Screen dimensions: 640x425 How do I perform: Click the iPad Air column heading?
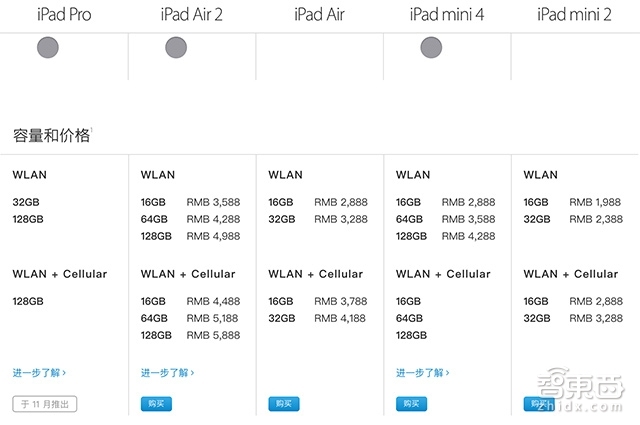pos(319,15)
